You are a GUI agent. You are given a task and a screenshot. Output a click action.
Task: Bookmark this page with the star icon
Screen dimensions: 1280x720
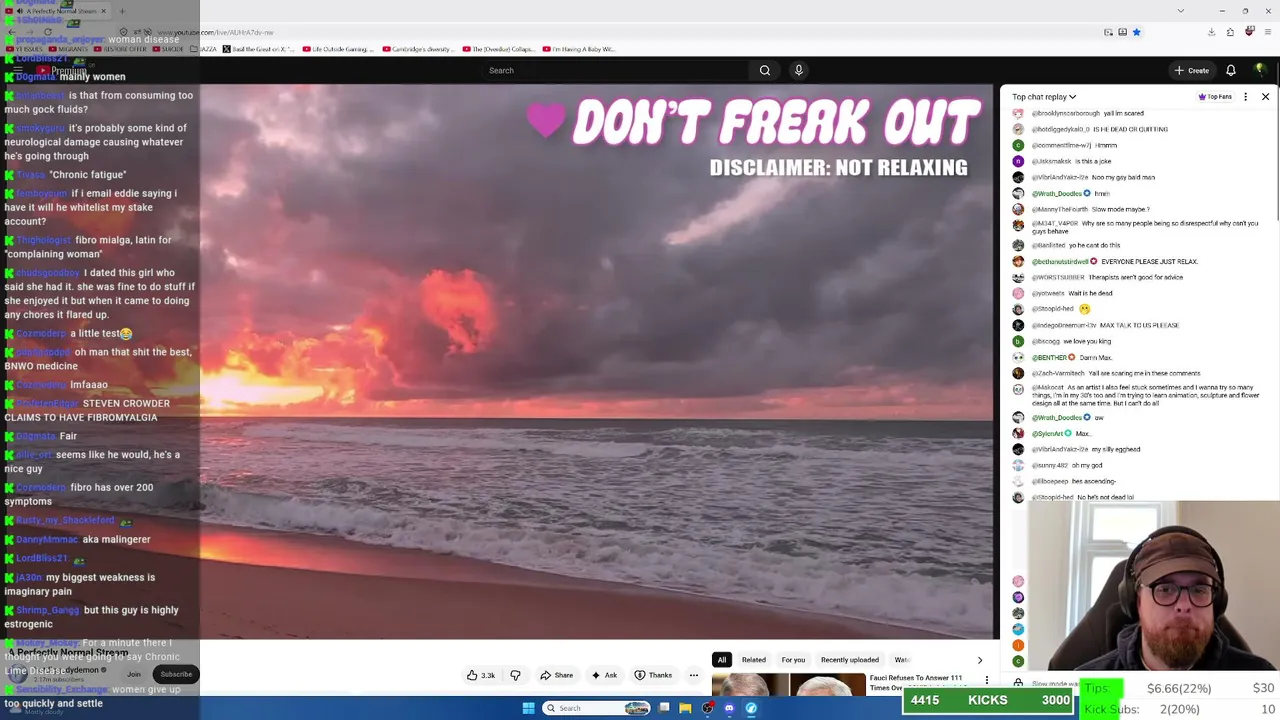tap(1136, 32)
